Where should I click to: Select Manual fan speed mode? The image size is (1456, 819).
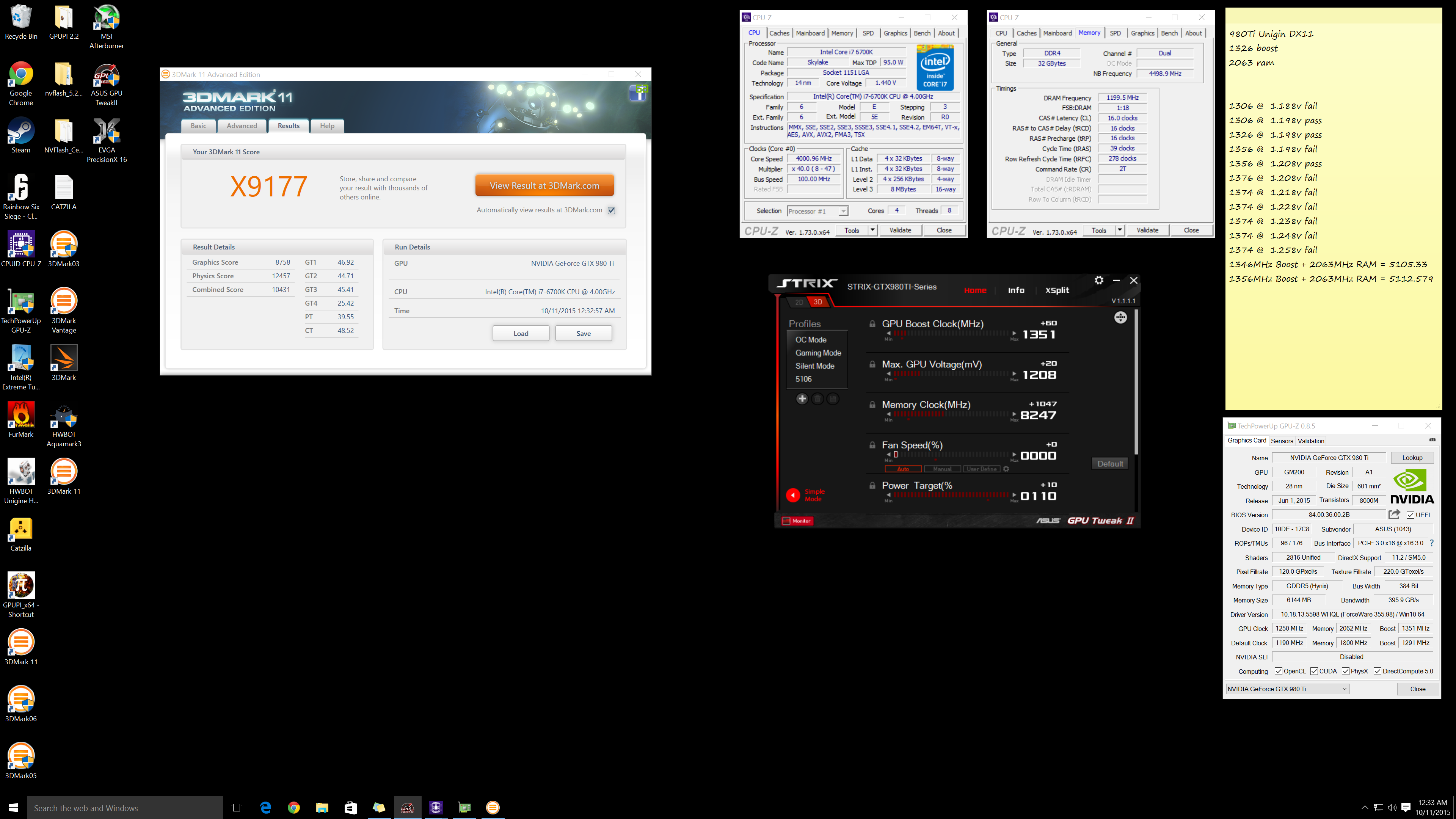tap(942, 469)
